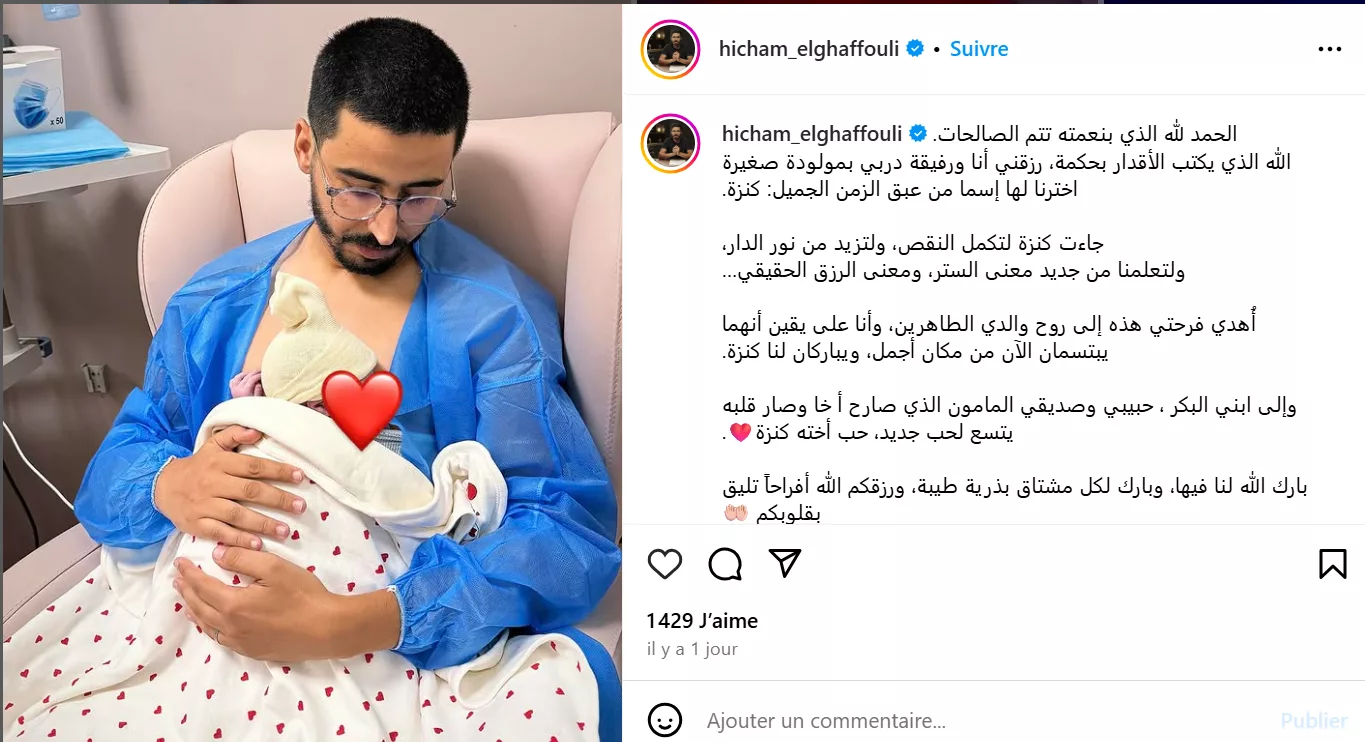Open the 'il y a 1 jour' timestamp
Viewport: 1365px width, 742px height.
(x=692, y=650)
